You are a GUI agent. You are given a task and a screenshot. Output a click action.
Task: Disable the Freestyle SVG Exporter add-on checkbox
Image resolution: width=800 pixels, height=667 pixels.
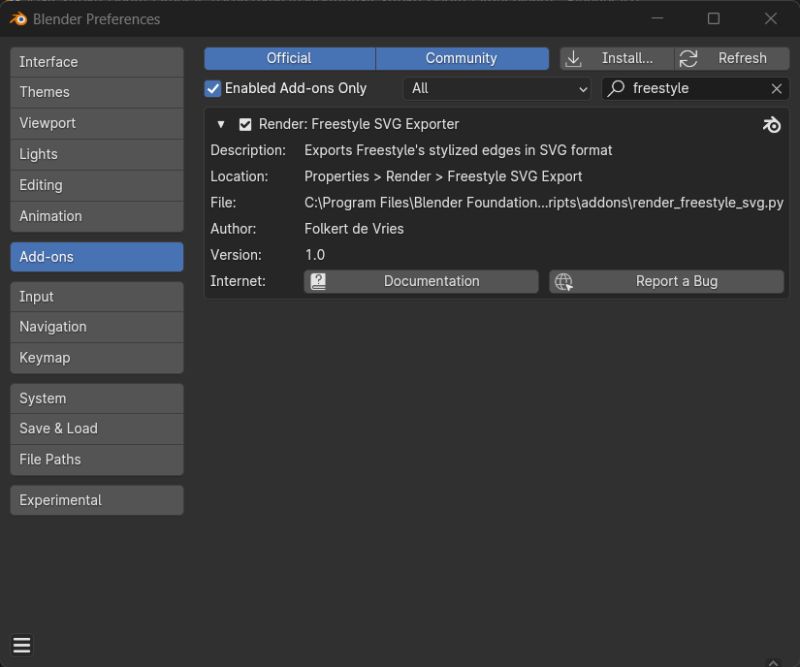coord(245,124)
